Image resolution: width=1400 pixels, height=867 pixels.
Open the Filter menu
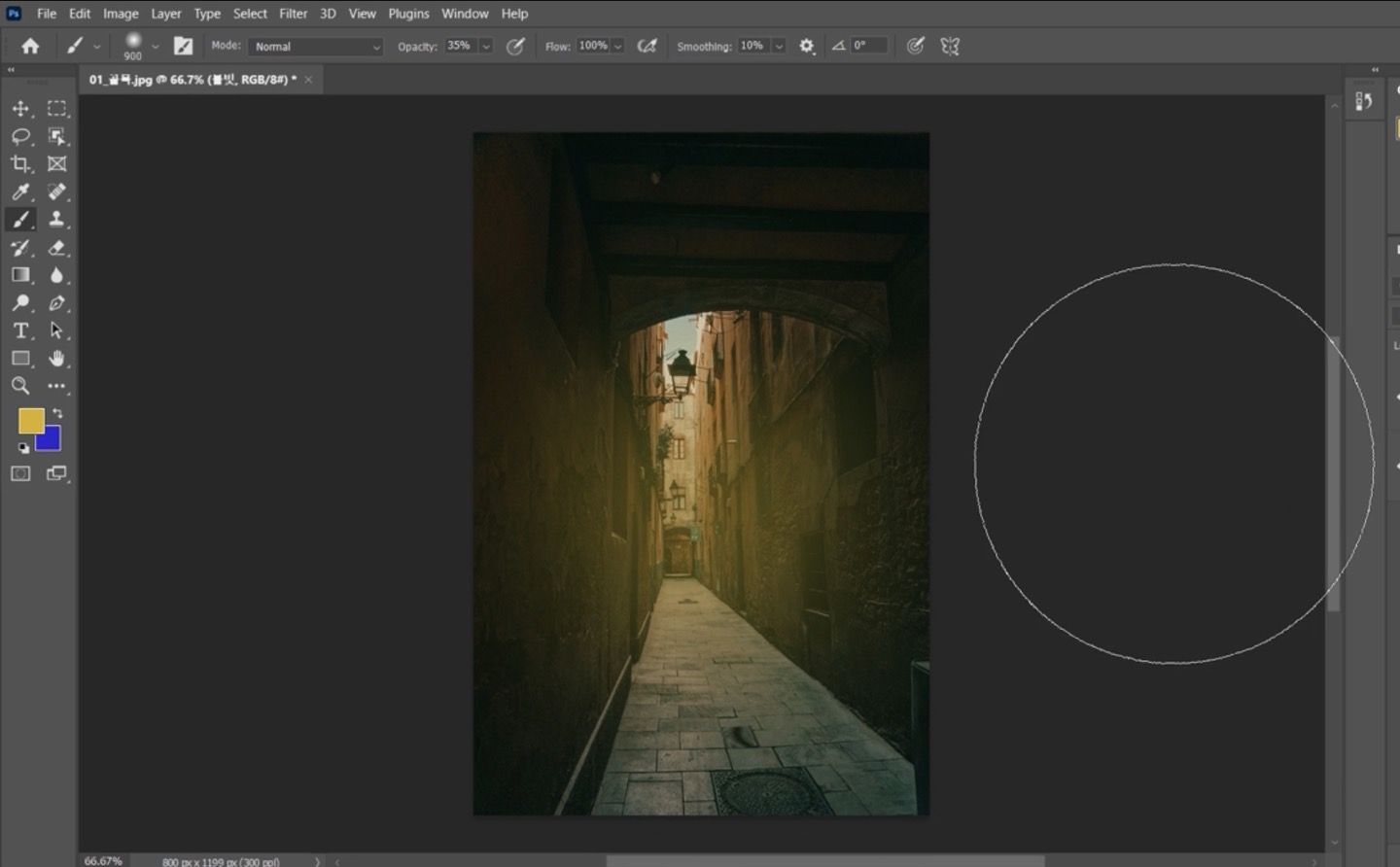tap(293, 14)
